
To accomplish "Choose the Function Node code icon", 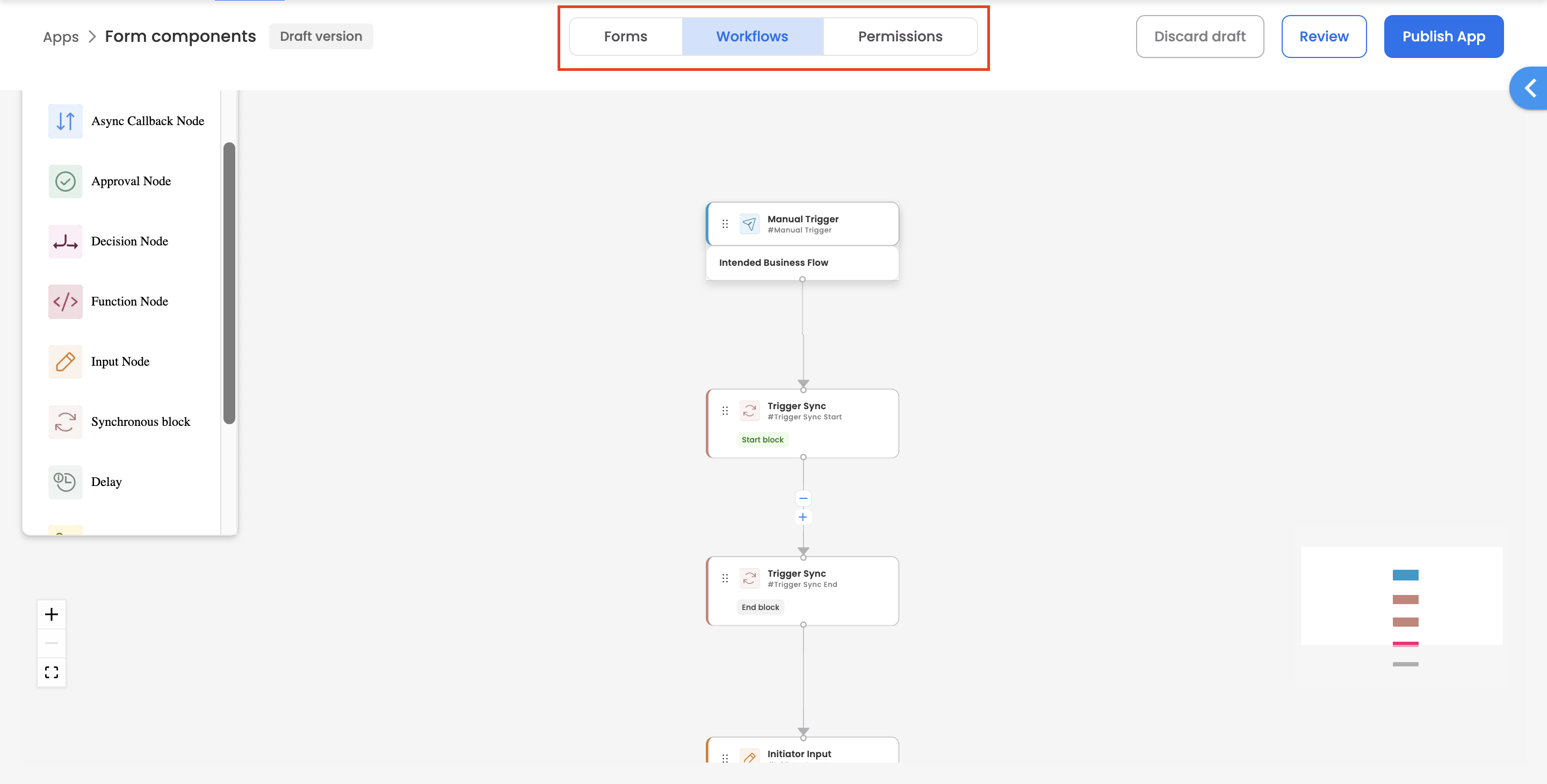I will [x=65, y=301].
